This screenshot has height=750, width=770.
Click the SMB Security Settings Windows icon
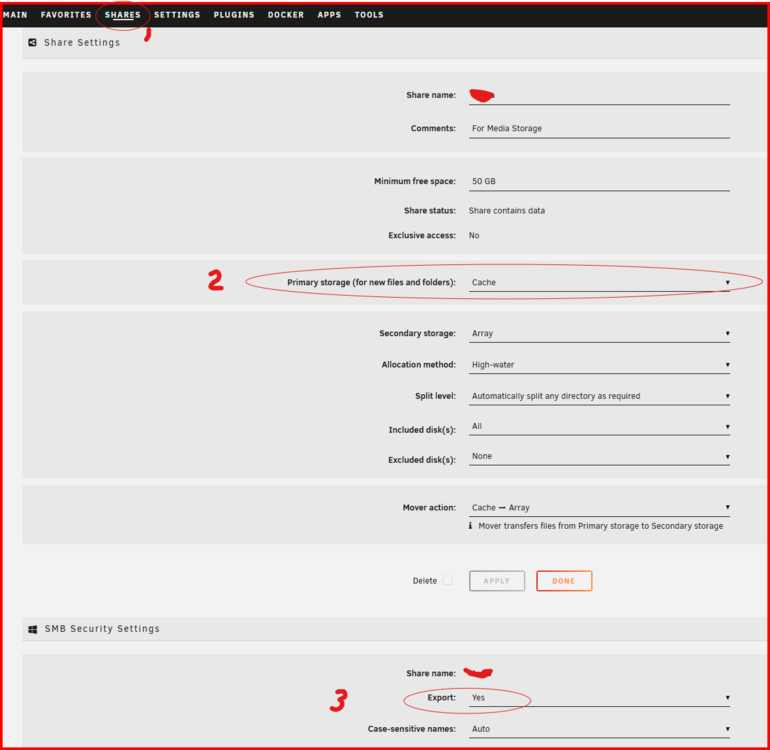[x=33, y=629]
